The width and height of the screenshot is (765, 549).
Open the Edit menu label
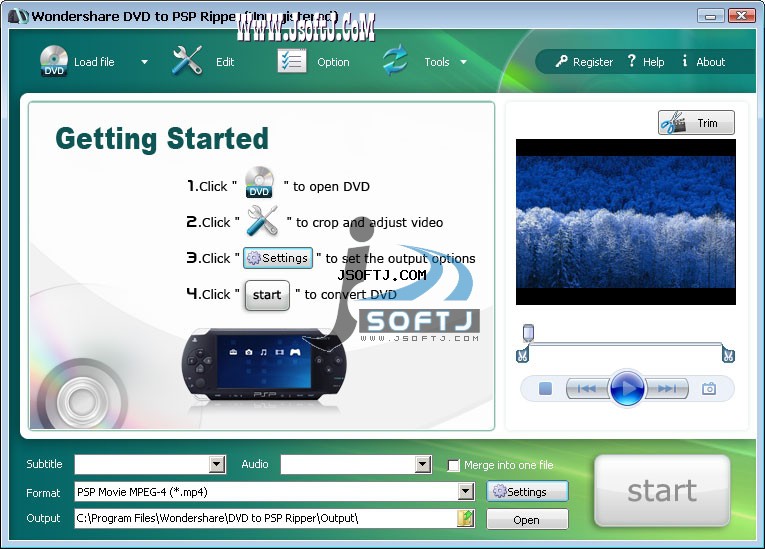click(225, 62)
